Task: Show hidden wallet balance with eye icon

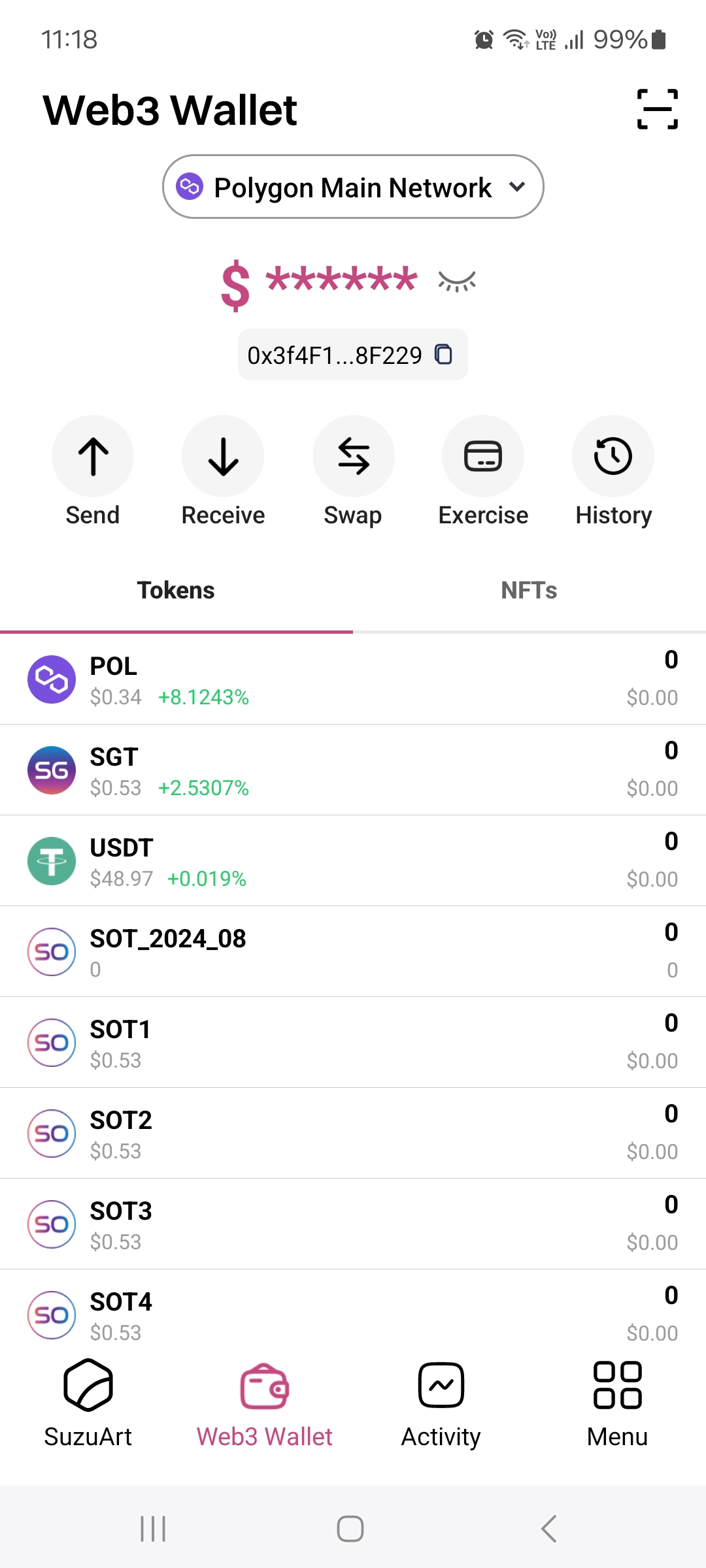Action: coord(457,281)
